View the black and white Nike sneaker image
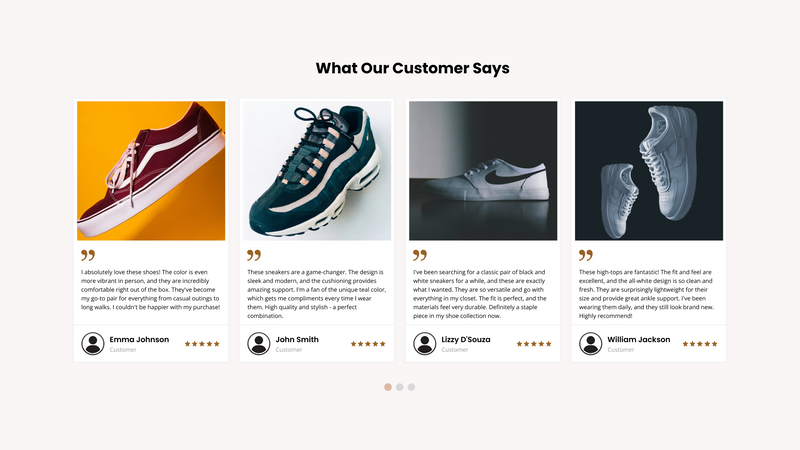 [x=483, y=170]
